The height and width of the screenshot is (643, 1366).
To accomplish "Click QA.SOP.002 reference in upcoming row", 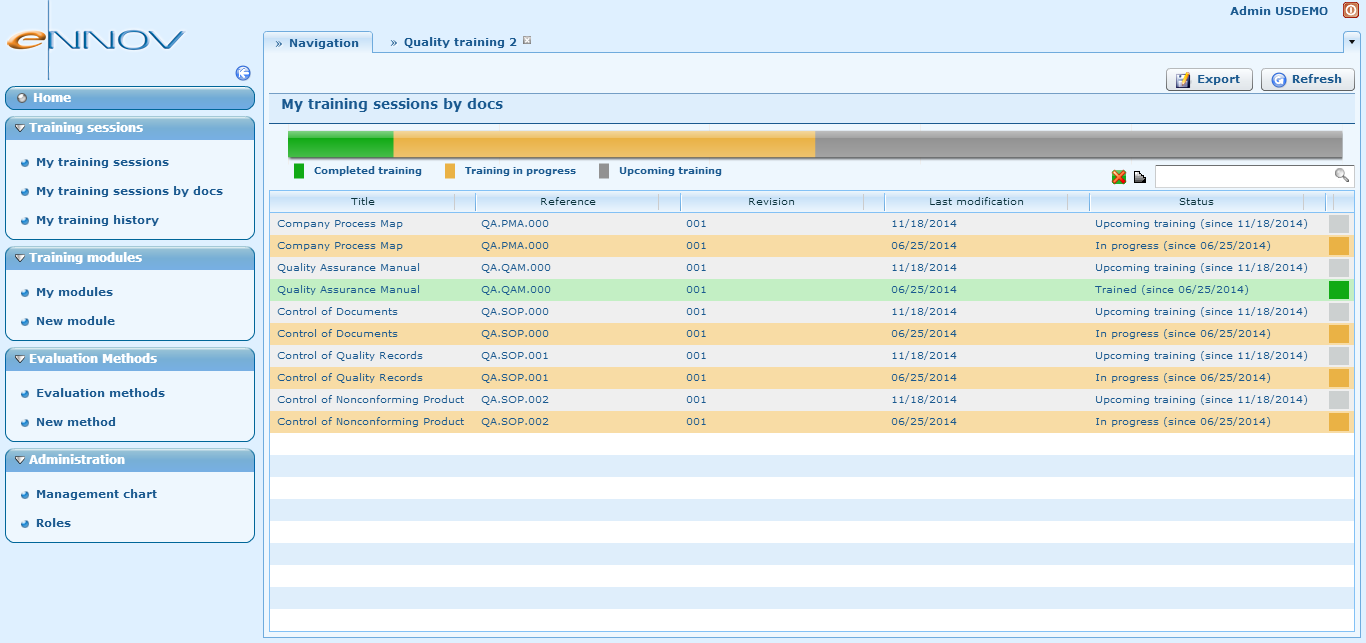I will point(515,400).
